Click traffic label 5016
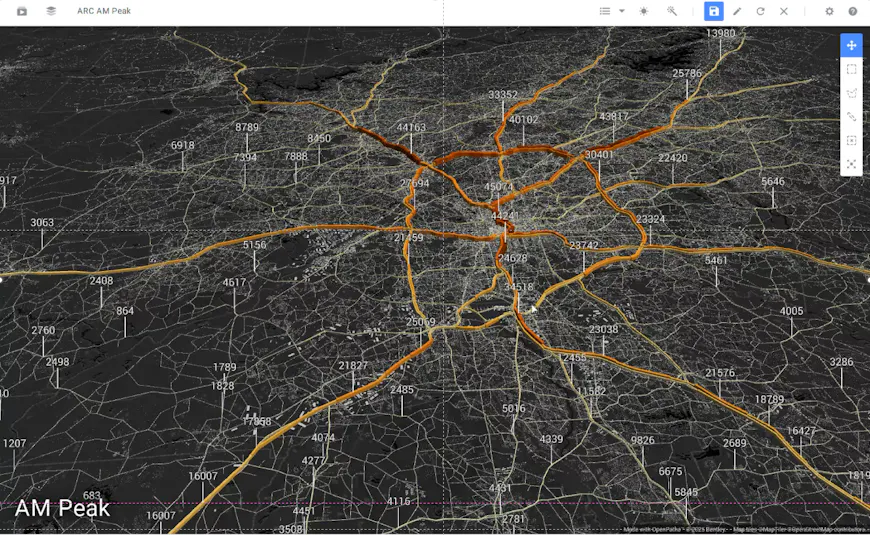Image resolution: width=870 pixels, height=535 pixels. pyautogui.click(x=513, y=409)
